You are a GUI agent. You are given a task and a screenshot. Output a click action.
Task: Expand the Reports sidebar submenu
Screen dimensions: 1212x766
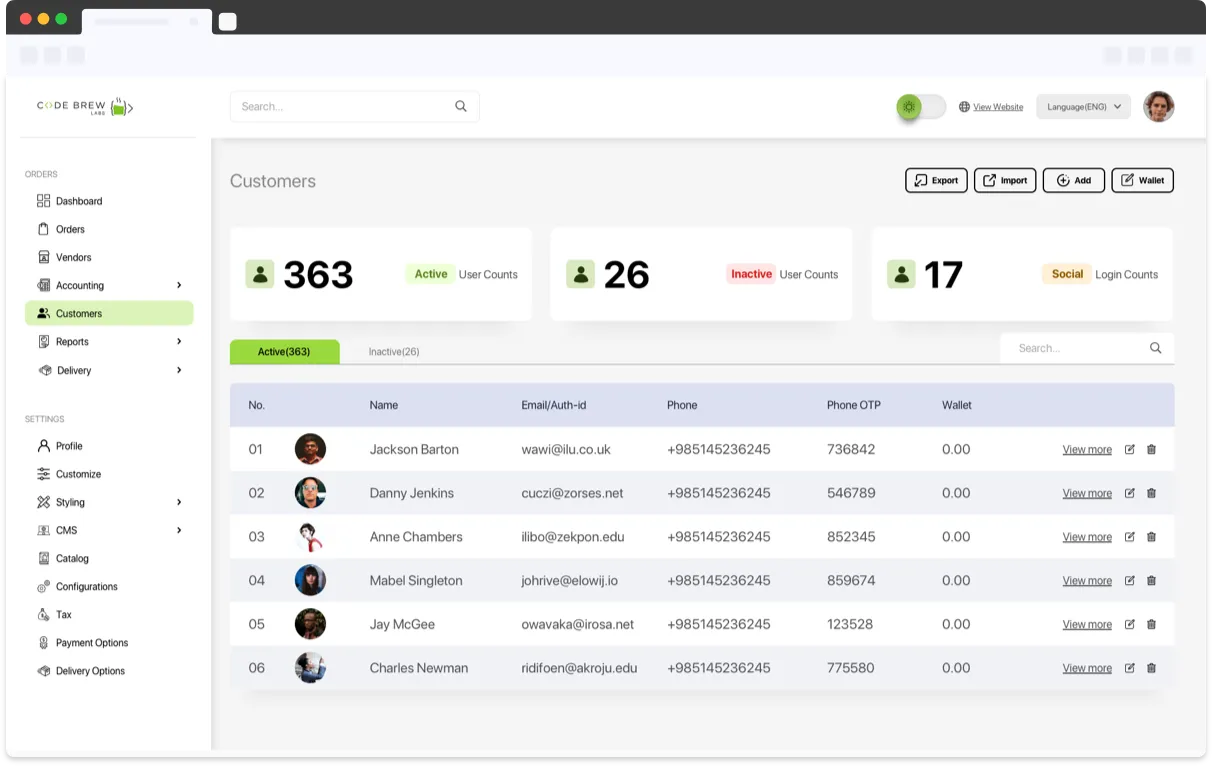coord(179,342)
